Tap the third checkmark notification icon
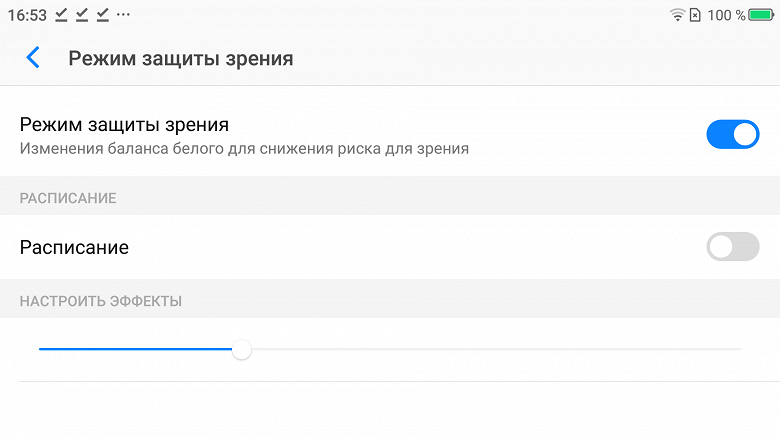 pyautogui.click(x=102, y=15)
